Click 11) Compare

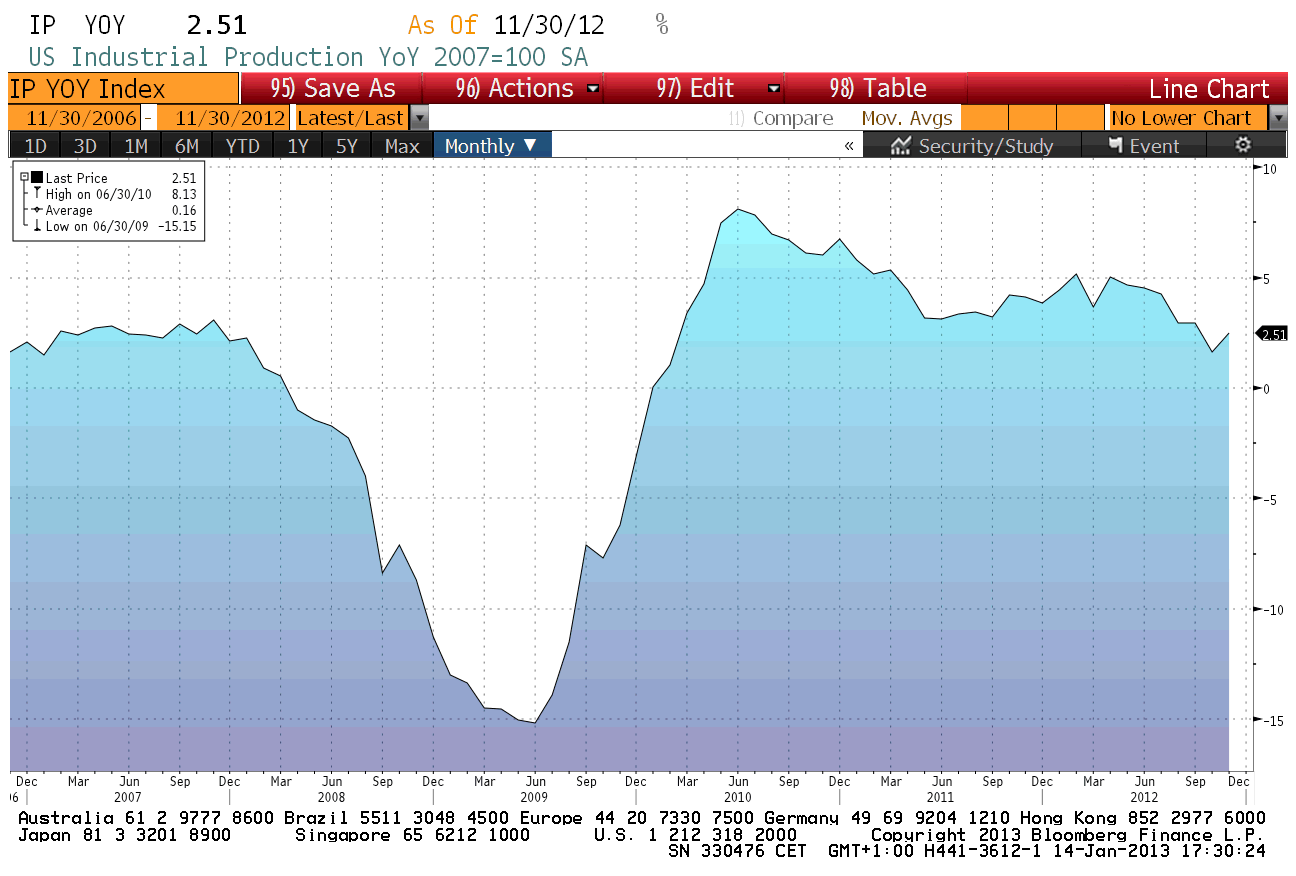click(x=781, y=118)
